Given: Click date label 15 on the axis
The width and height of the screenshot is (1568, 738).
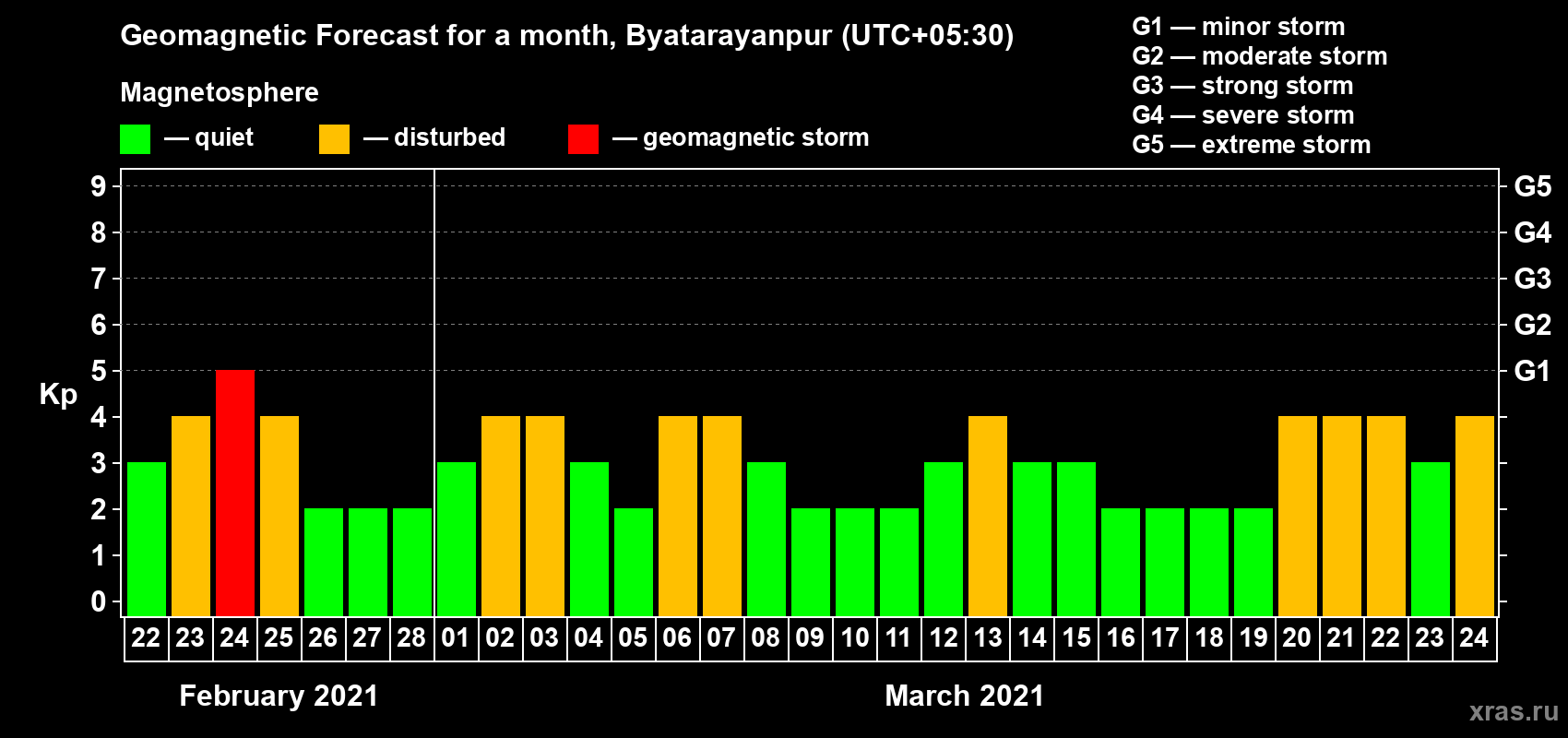Looking at the screenshot, I should (1075, 637).
